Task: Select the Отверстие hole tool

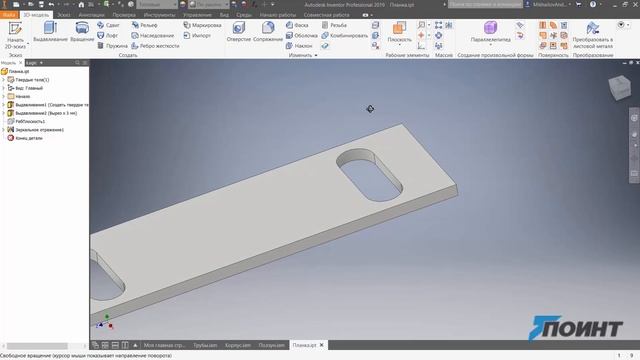Action: (x=238, y=32)
